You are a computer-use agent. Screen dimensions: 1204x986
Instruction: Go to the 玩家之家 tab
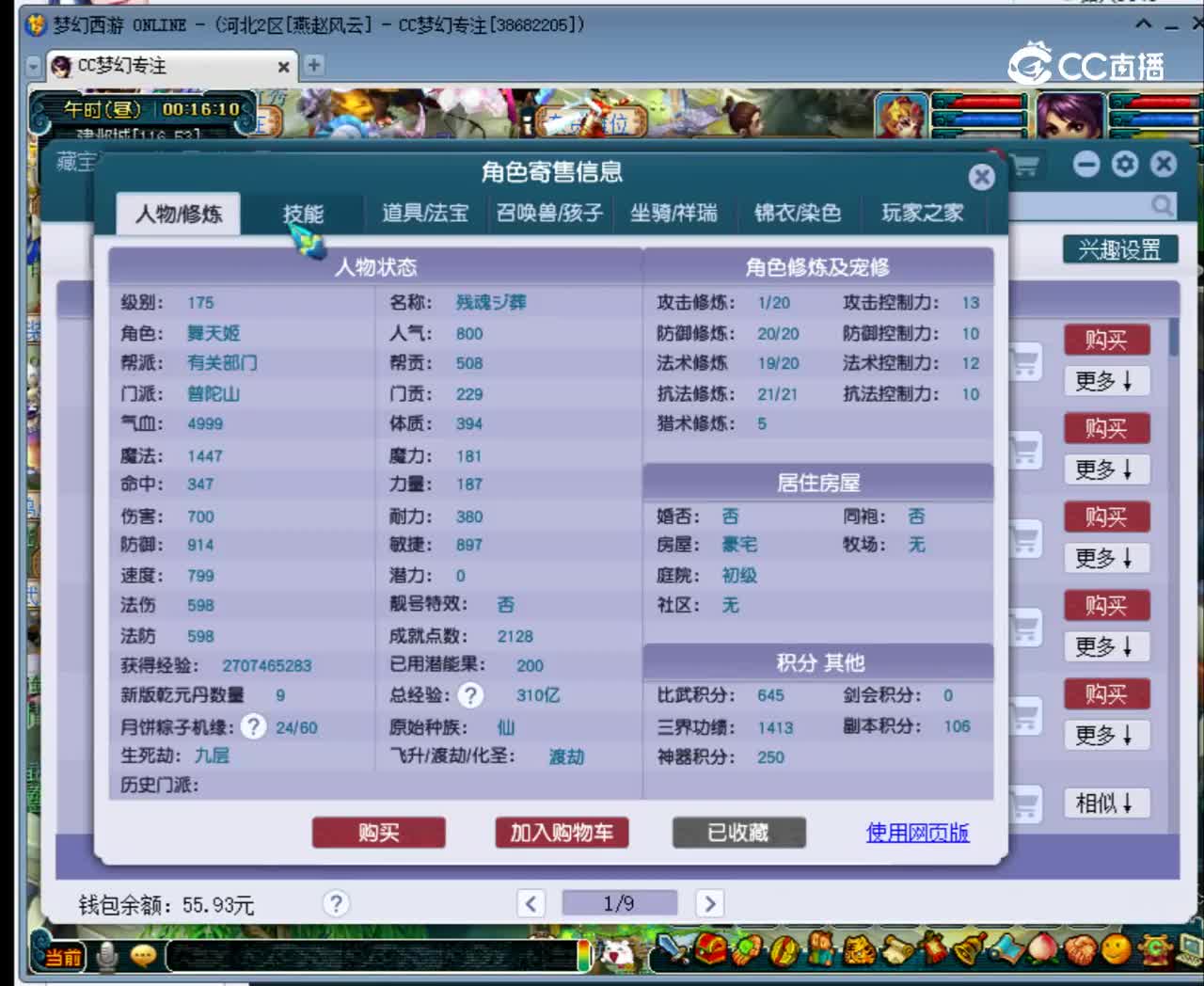922,214
